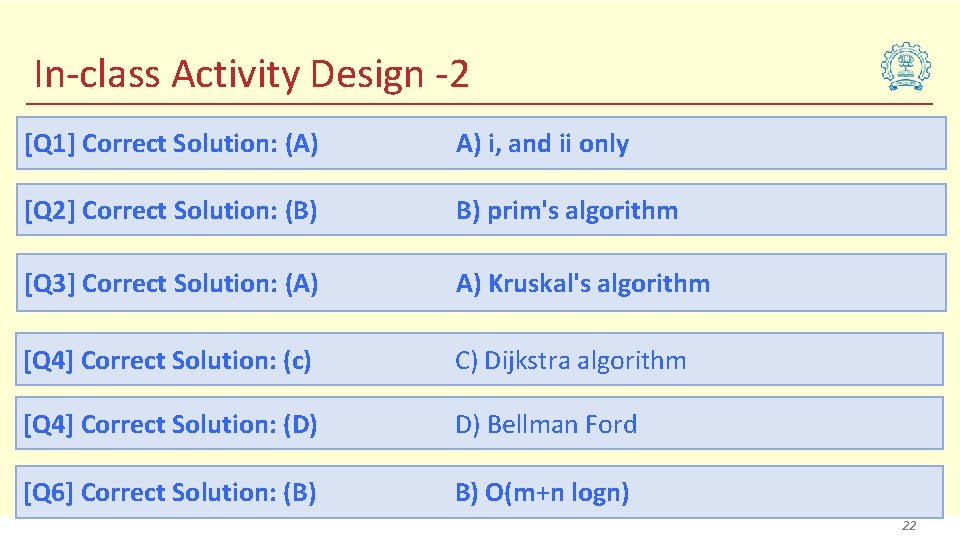Click the red horizontal line under title

coord(479,104)
